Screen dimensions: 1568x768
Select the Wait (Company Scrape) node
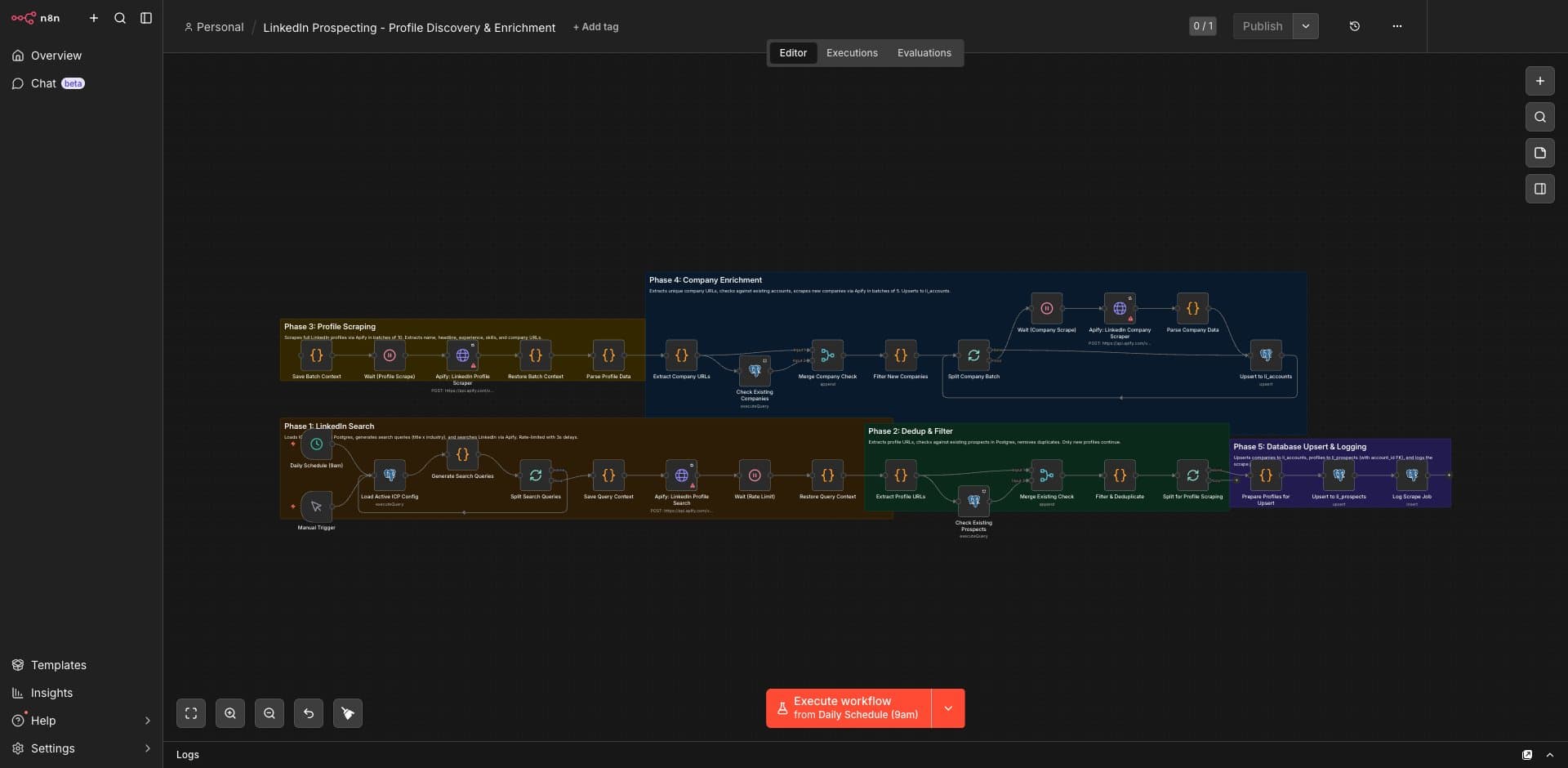1046,309
